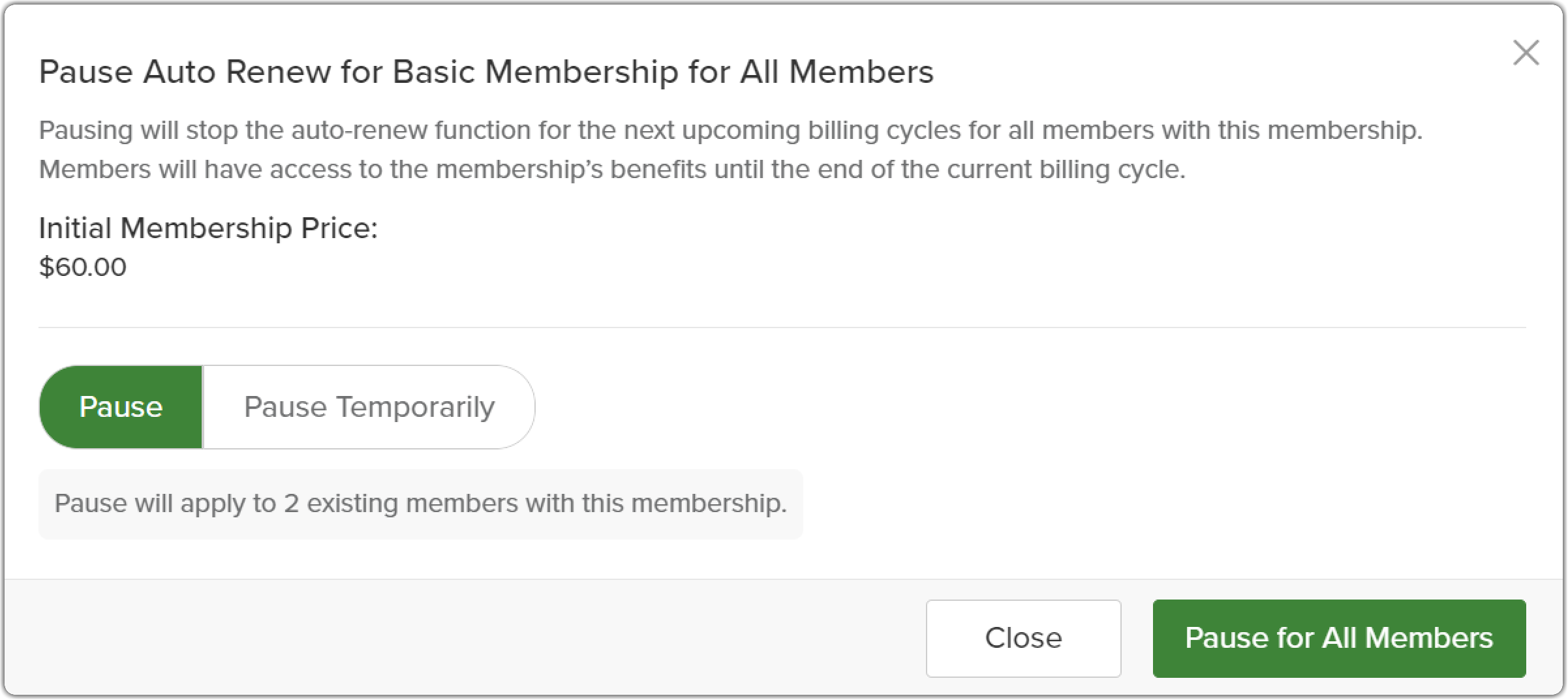This screenshot has height=700, width=1568.
Task: Close the dialog with the X icon
Action: click(x=1526, y=53)
